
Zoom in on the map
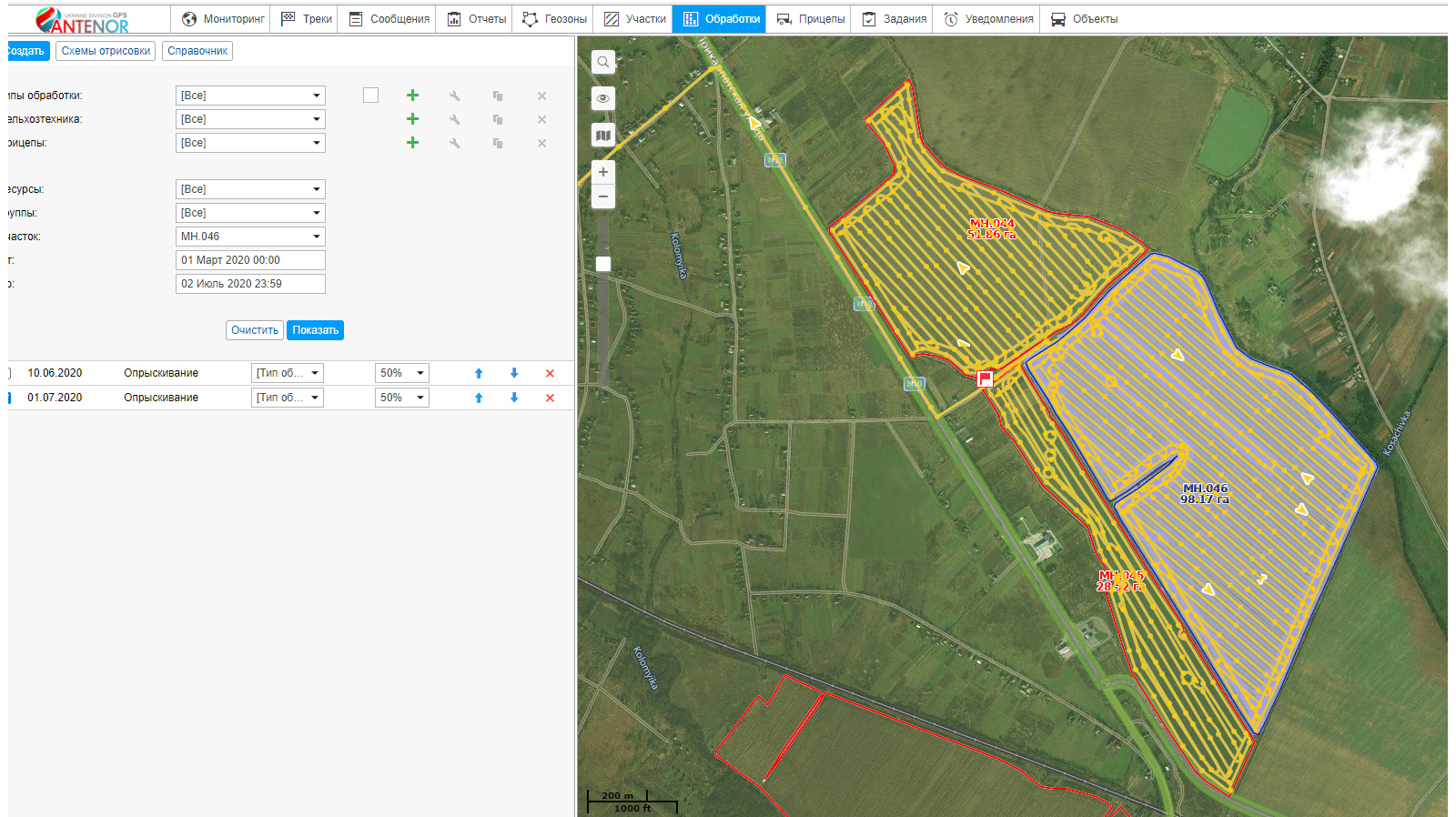[x=602, y=172]
